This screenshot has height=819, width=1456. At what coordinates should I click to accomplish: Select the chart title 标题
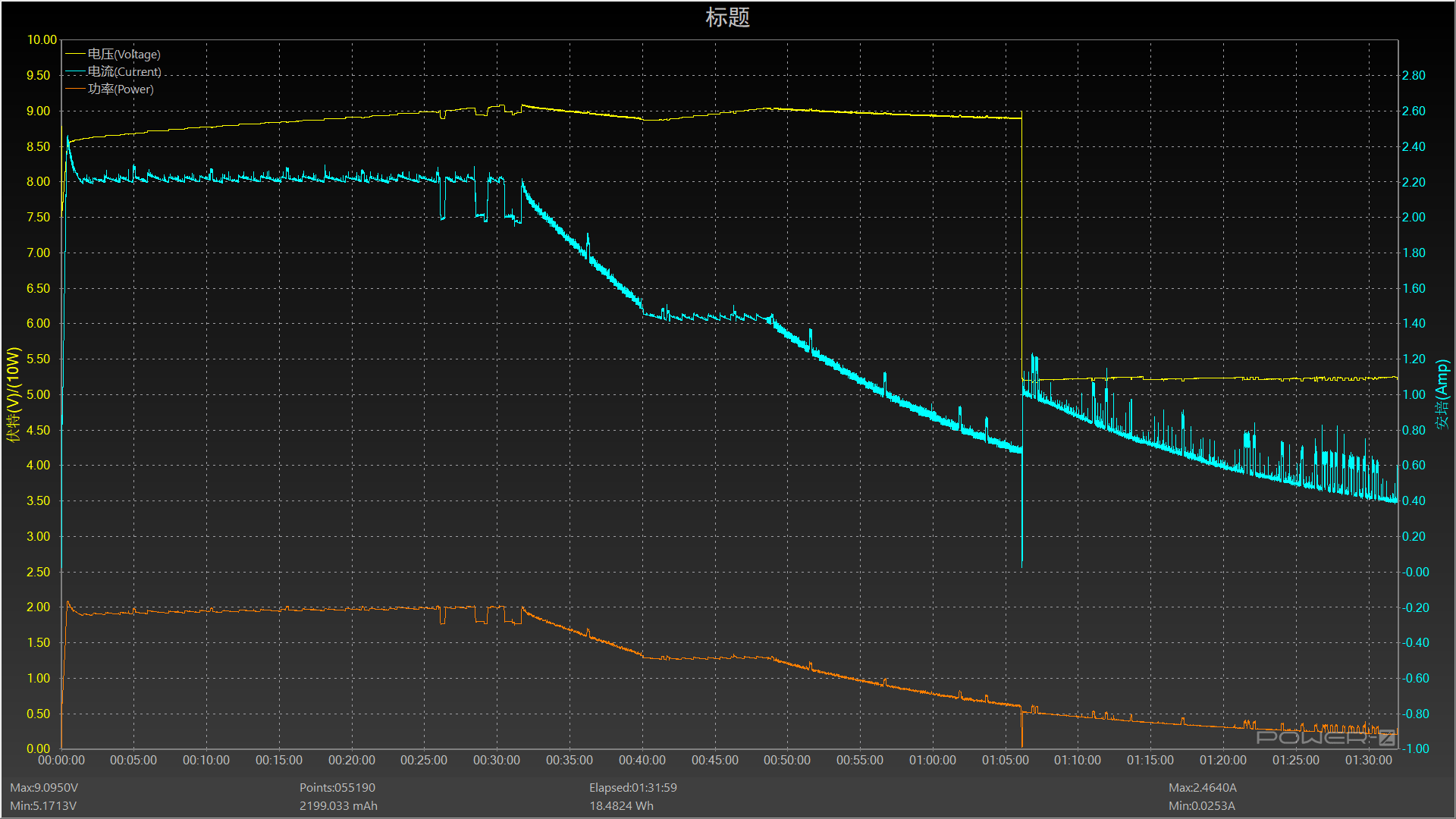(x=727, y=17)
